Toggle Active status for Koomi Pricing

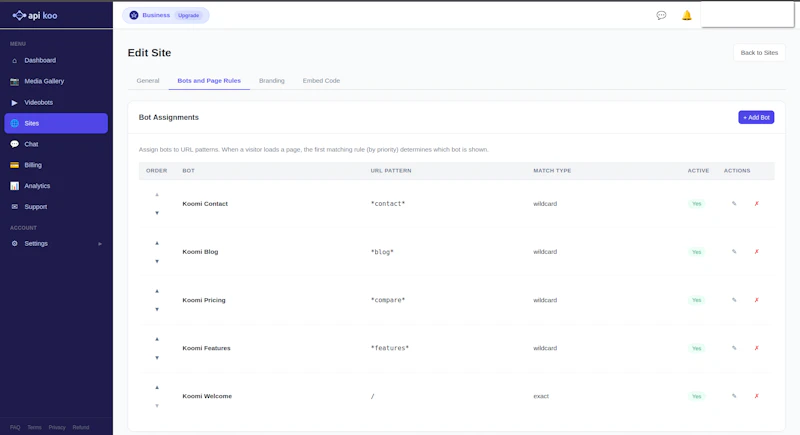pyautogui.click(x=696, y=300)
